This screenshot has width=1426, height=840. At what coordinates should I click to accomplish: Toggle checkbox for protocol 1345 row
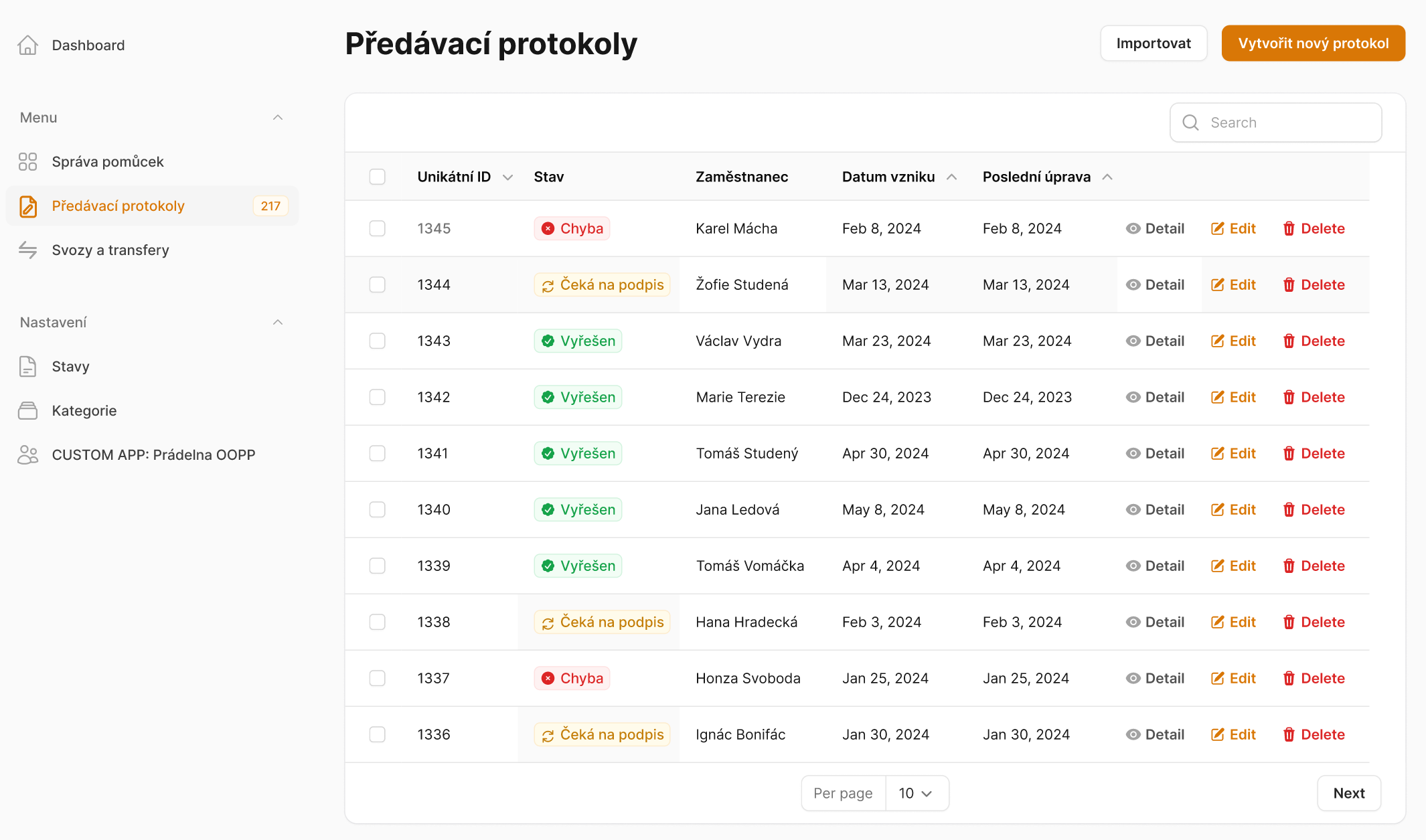[x=377, y=228]
